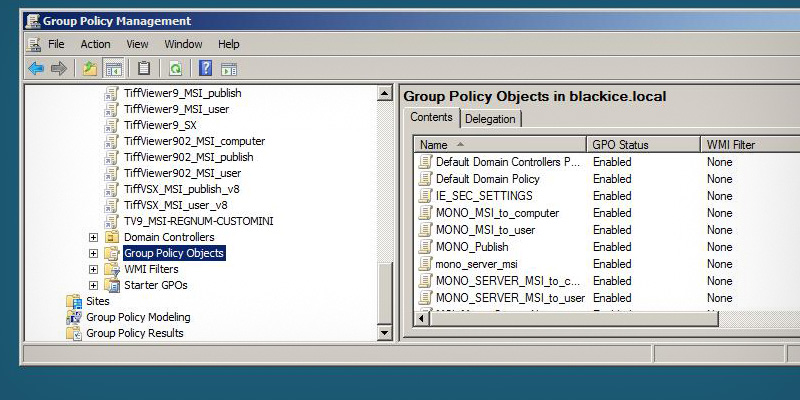Expand the Domain Controllers tree node
Viewport: 800px width, 400px height.
[x=93, y=237]
